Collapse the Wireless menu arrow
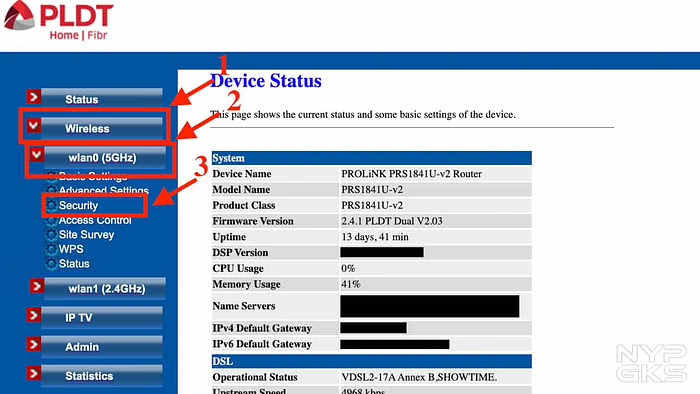Screen dimensions: 700x394 pyautogui.click(x=33, y=126)
